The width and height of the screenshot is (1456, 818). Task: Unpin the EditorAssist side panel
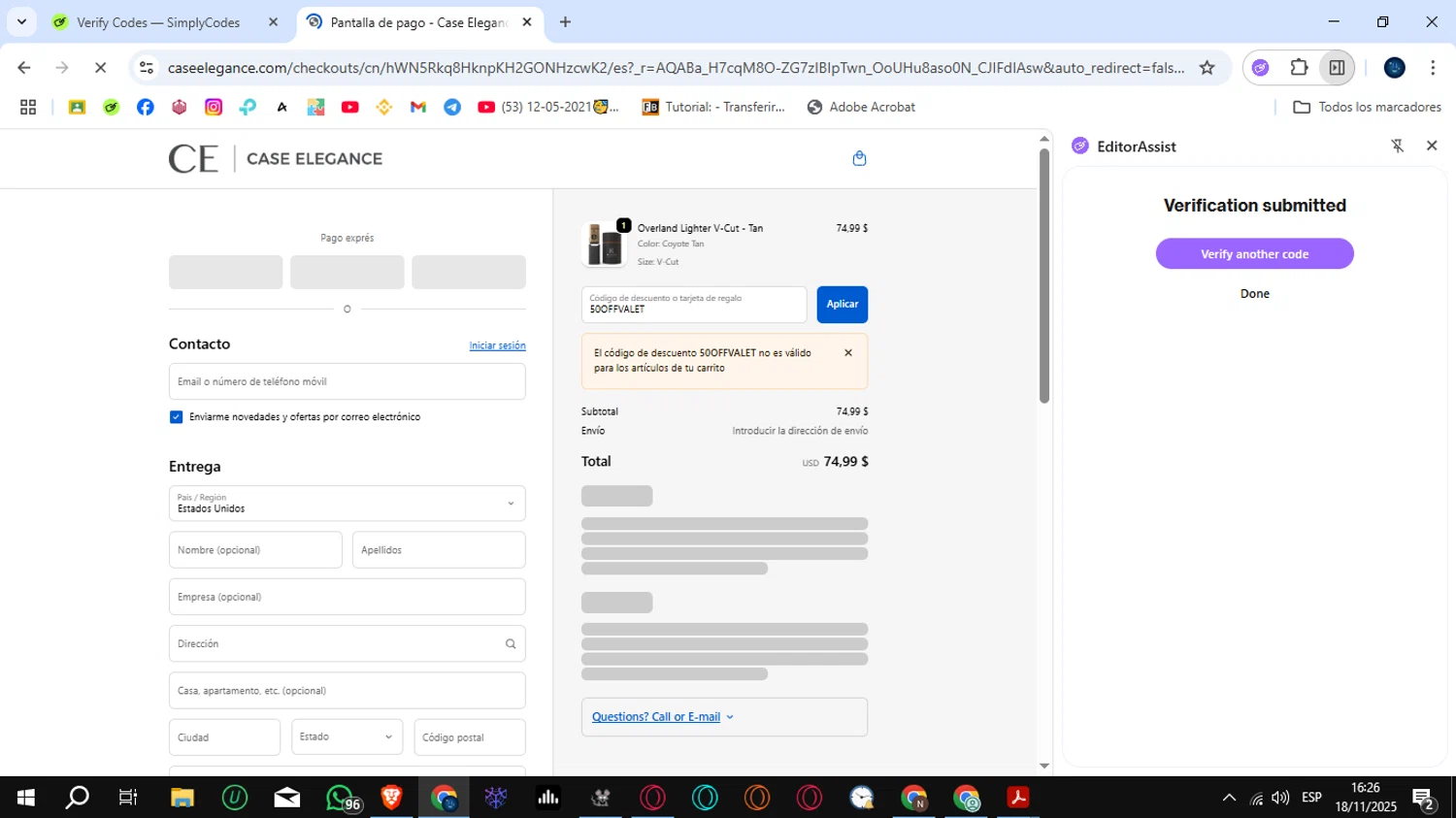pos(1398,146)
